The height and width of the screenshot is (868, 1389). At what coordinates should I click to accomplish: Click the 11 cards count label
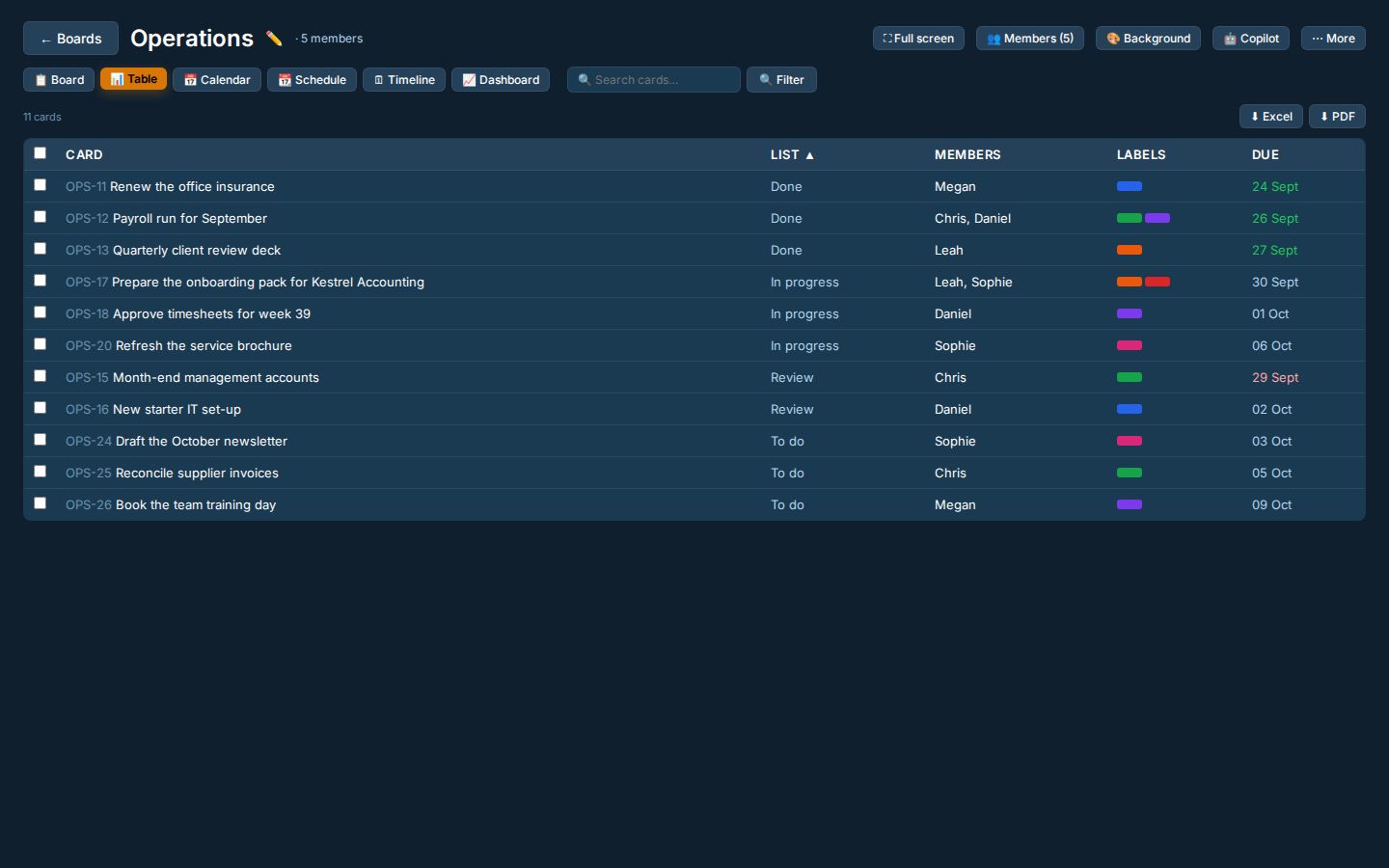coord(42,117)
